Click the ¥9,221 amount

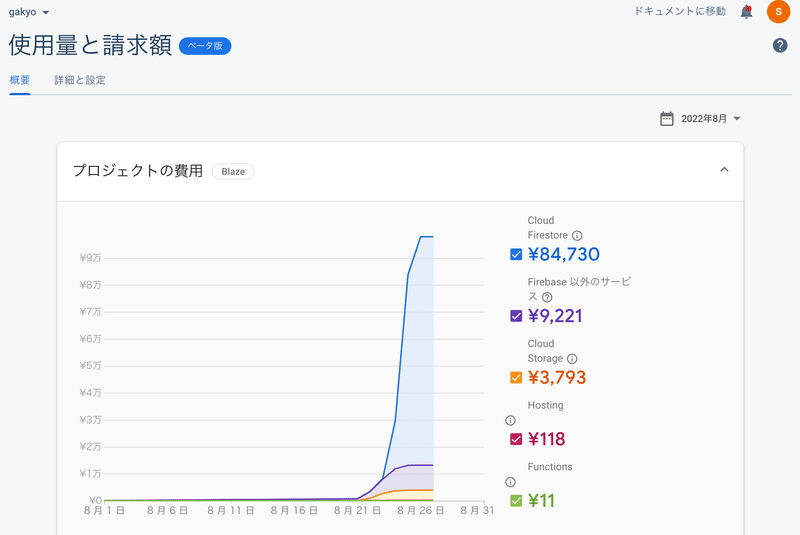coord(555,316)
